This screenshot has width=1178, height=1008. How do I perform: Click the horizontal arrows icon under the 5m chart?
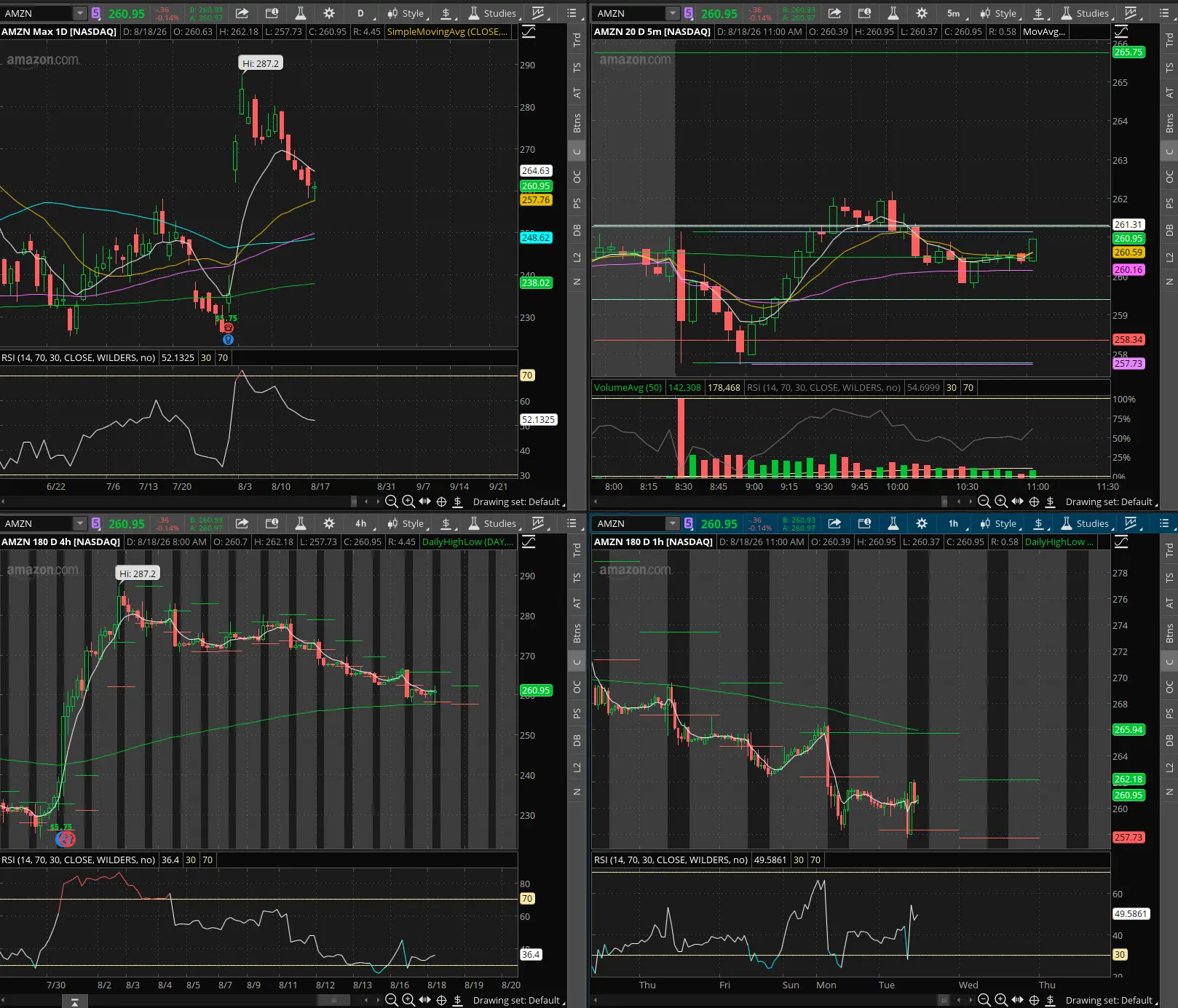click(x=1017, y=501)
